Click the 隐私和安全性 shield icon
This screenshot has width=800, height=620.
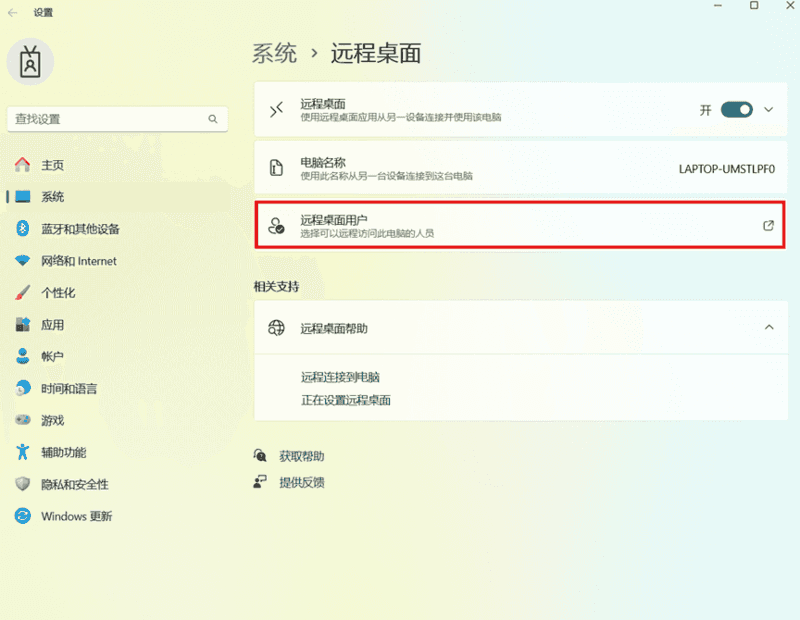[x=22, y=484]
